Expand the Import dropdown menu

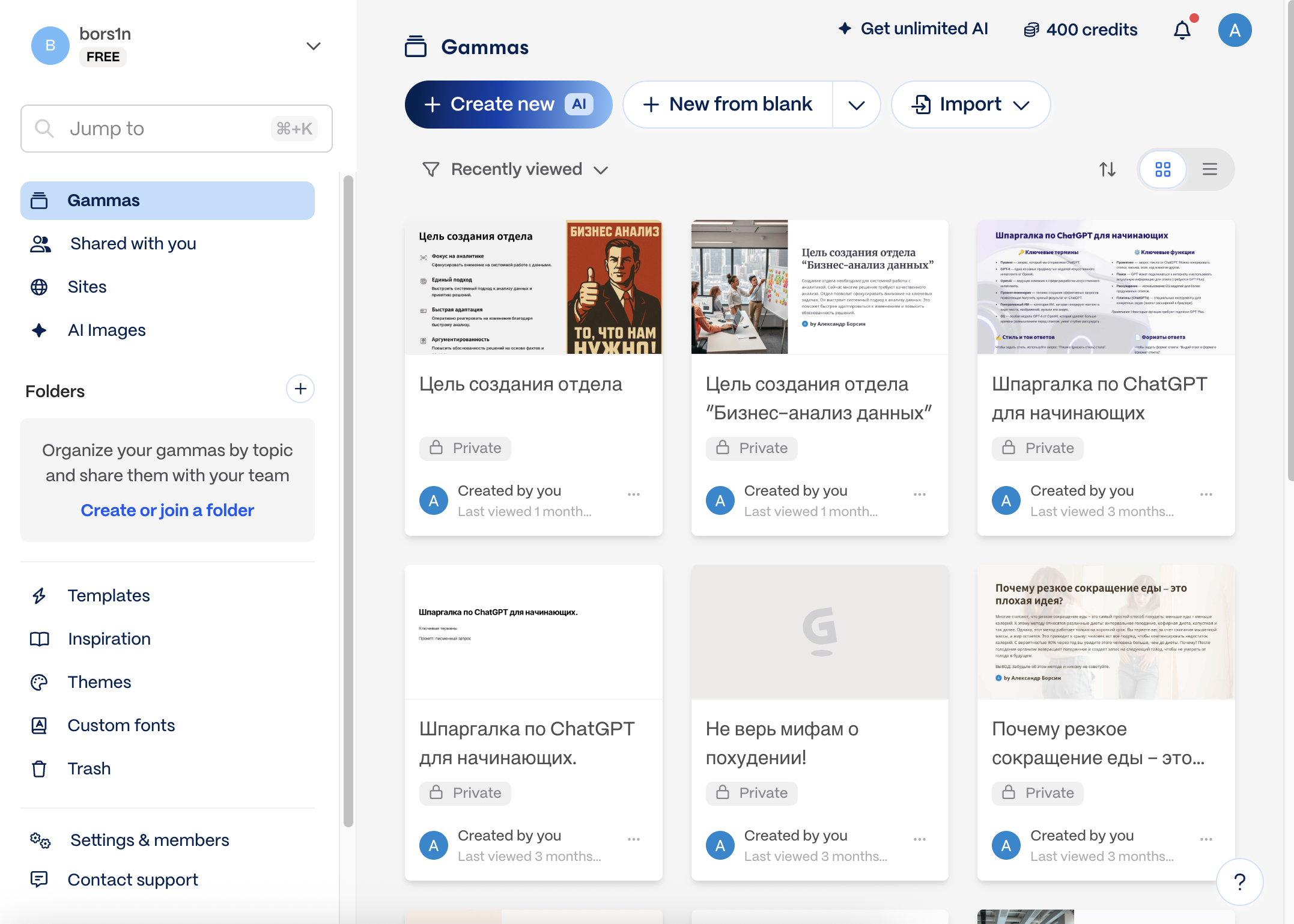970,105
